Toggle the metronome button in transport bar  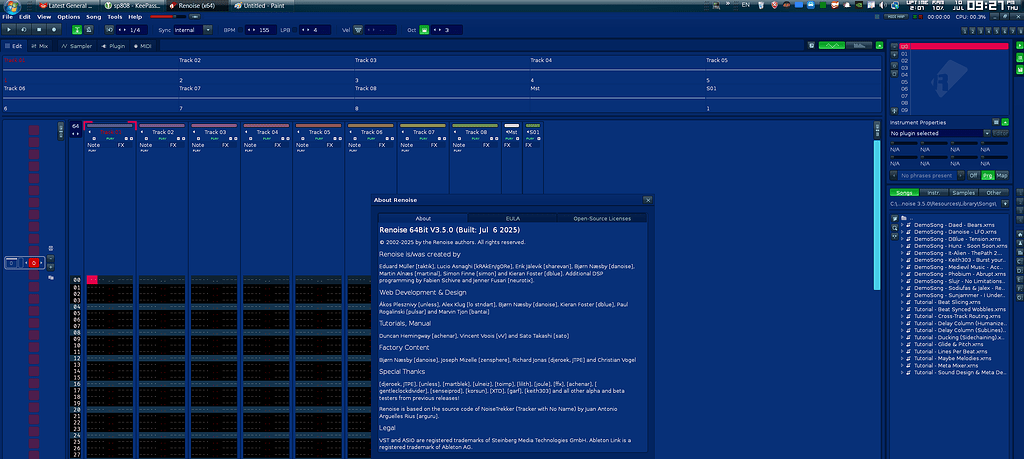point(89,29)
